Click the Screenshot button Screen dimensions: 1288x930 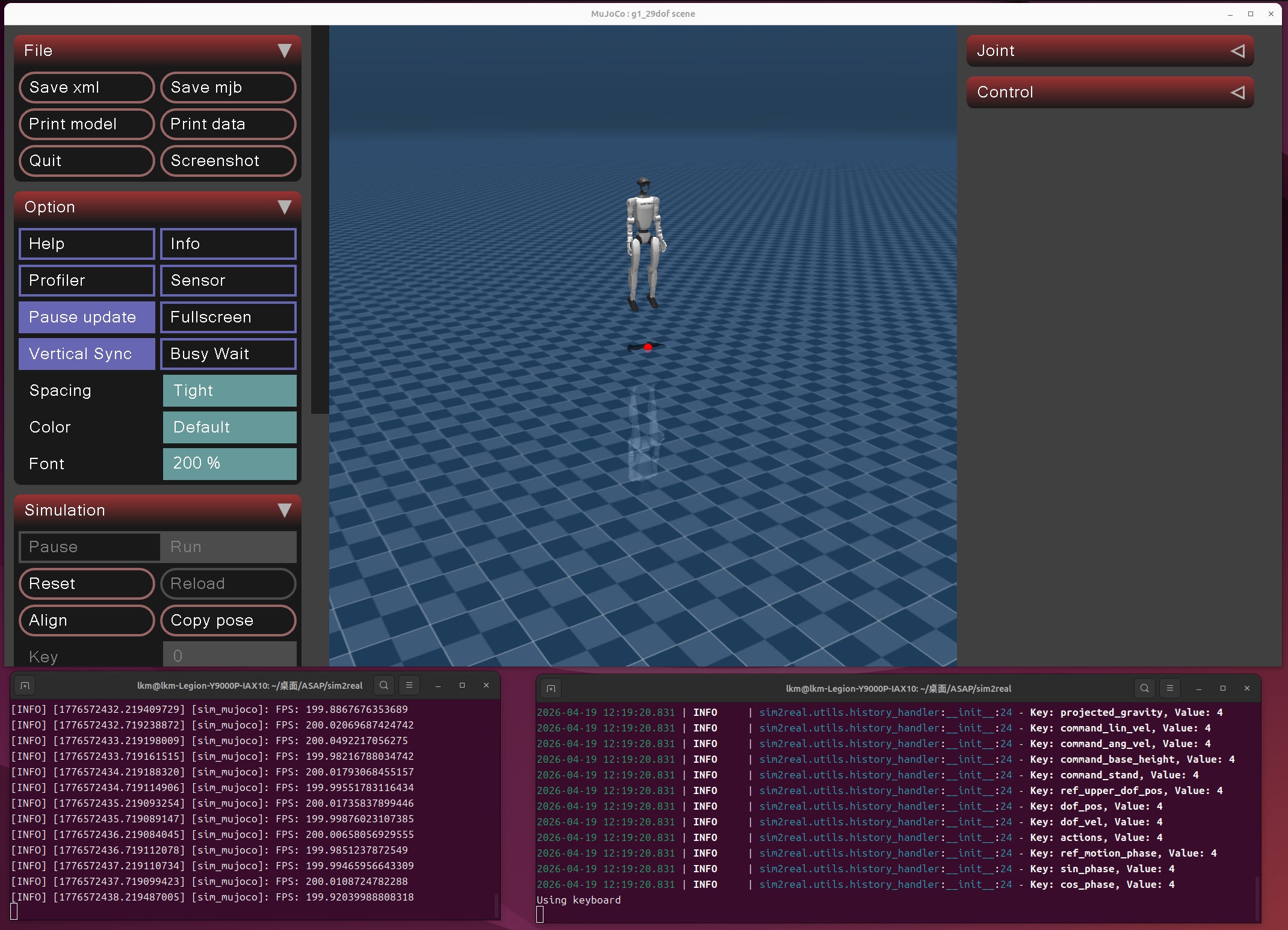point(228,161)
